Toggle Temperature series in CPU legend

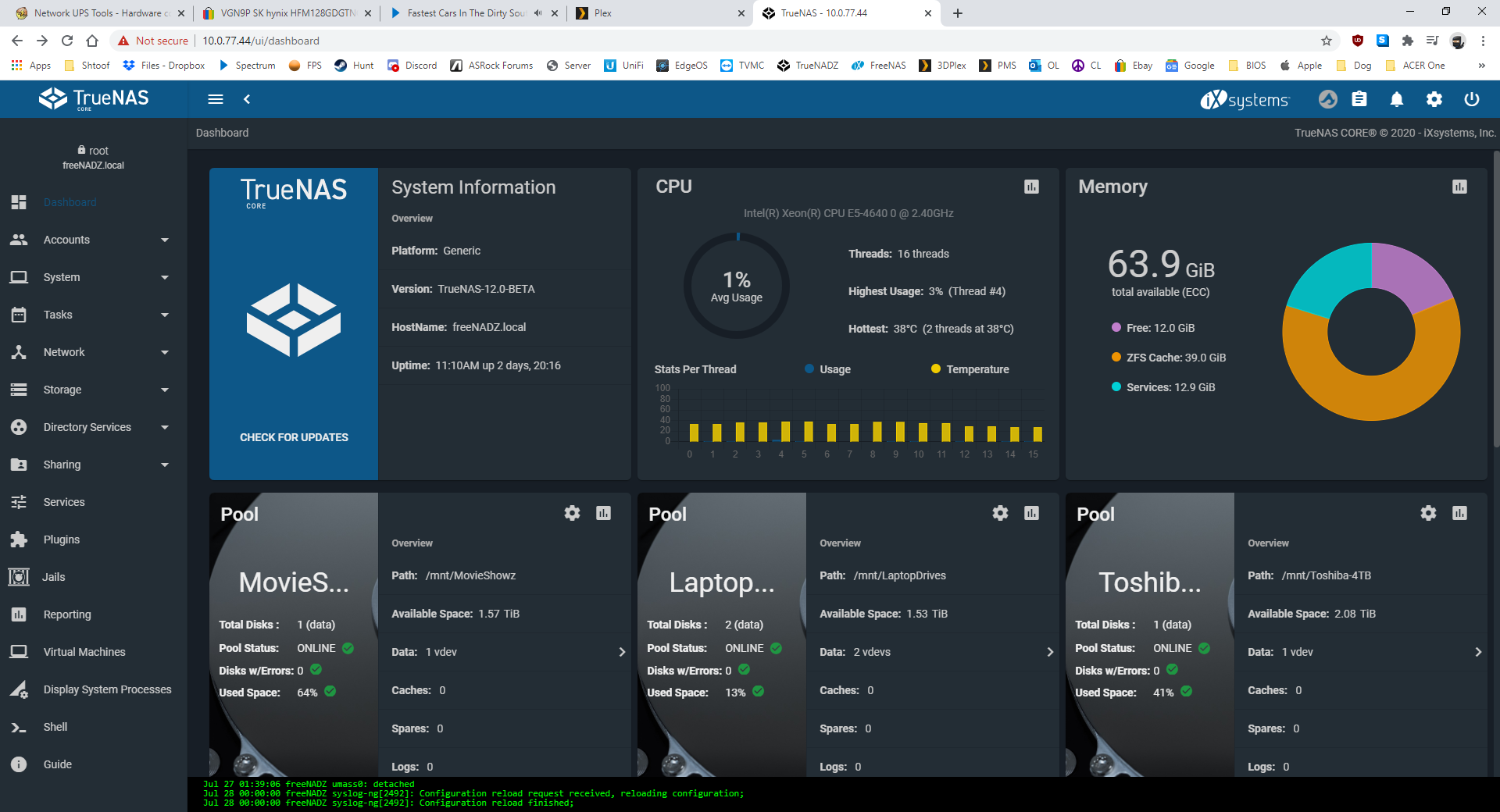tap(970, 369)
